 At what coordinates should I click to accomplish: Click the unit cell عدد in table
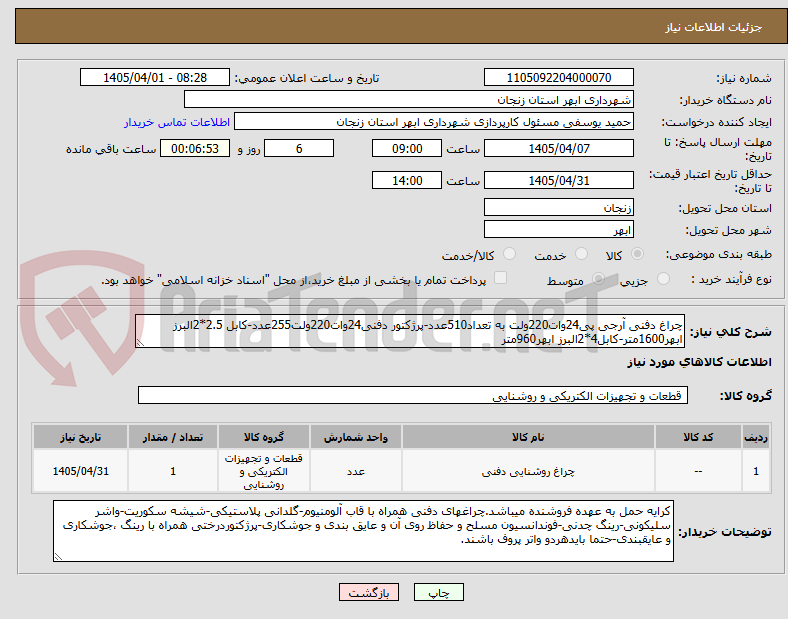coord(355,471)
